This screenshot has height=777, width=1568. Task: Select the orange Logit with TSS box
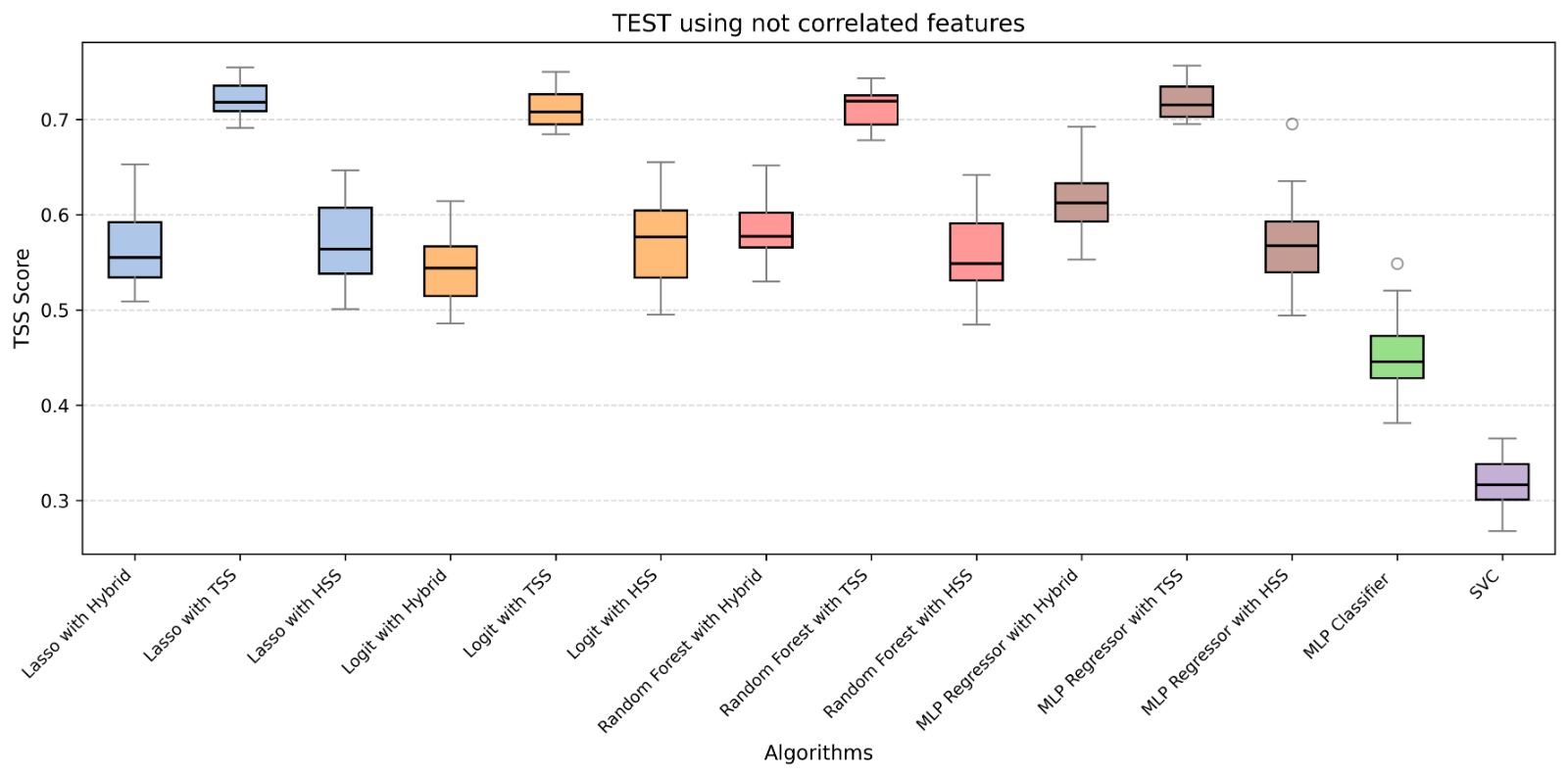point(556,109)
